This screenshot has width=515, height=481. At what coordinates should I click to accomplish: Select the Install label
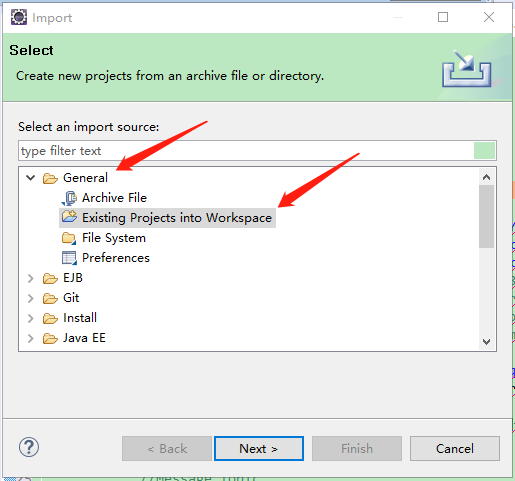(x=80, y=318)
